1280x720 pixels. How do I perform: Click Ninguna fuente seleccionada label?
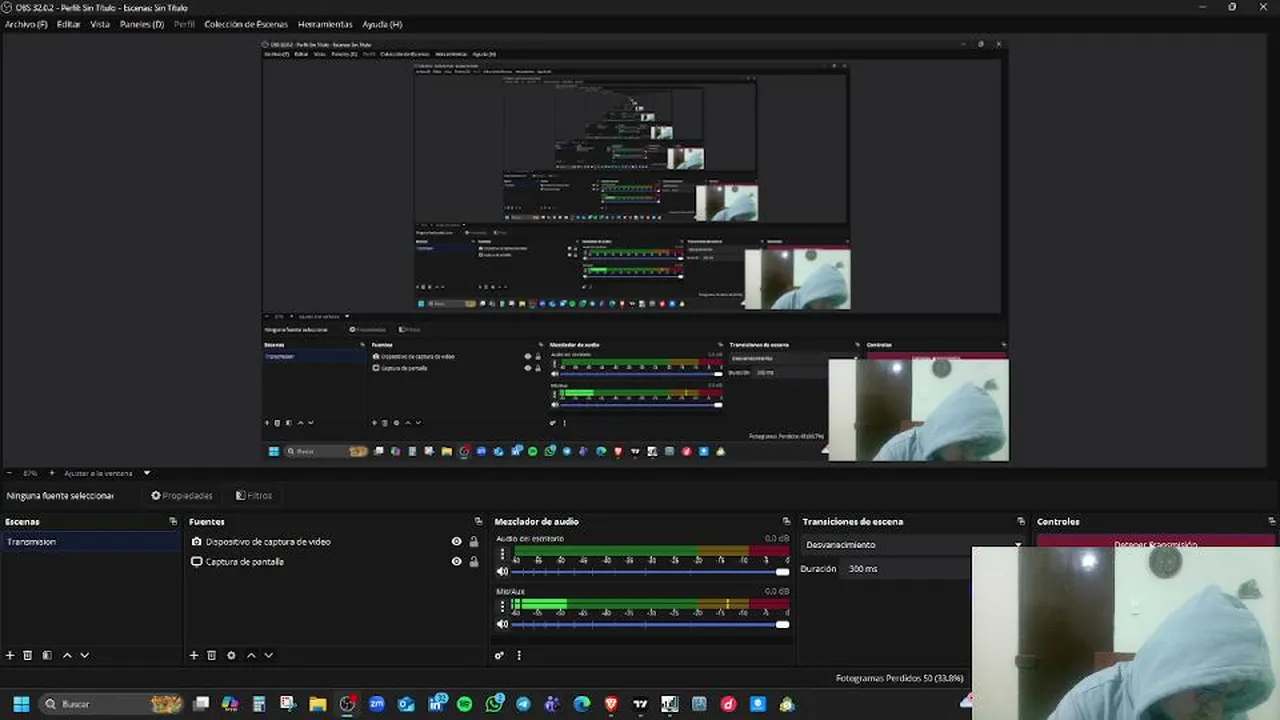tap(60, 496)
